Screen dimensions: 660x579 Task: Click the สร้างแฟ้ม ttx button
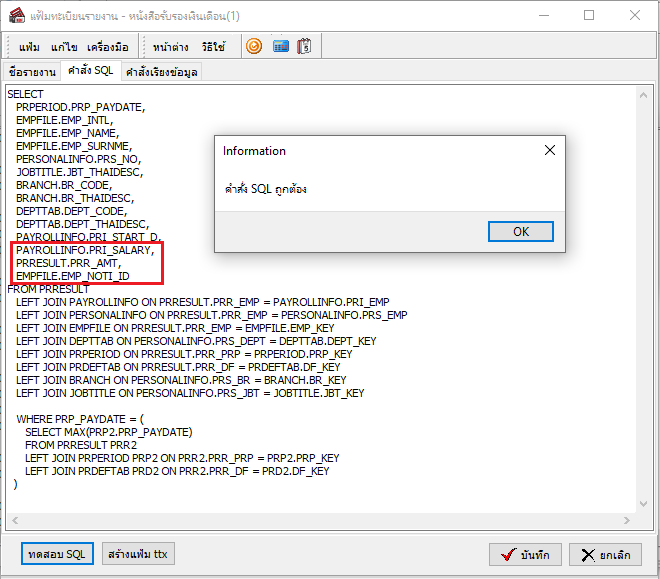[x=138, y=554]
